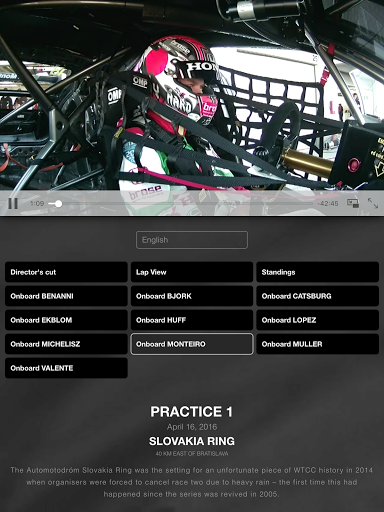Select Onboard BJORK camera
Image resolution: width=384 pixels, height=512 pixels.
(x=192, y=296)
